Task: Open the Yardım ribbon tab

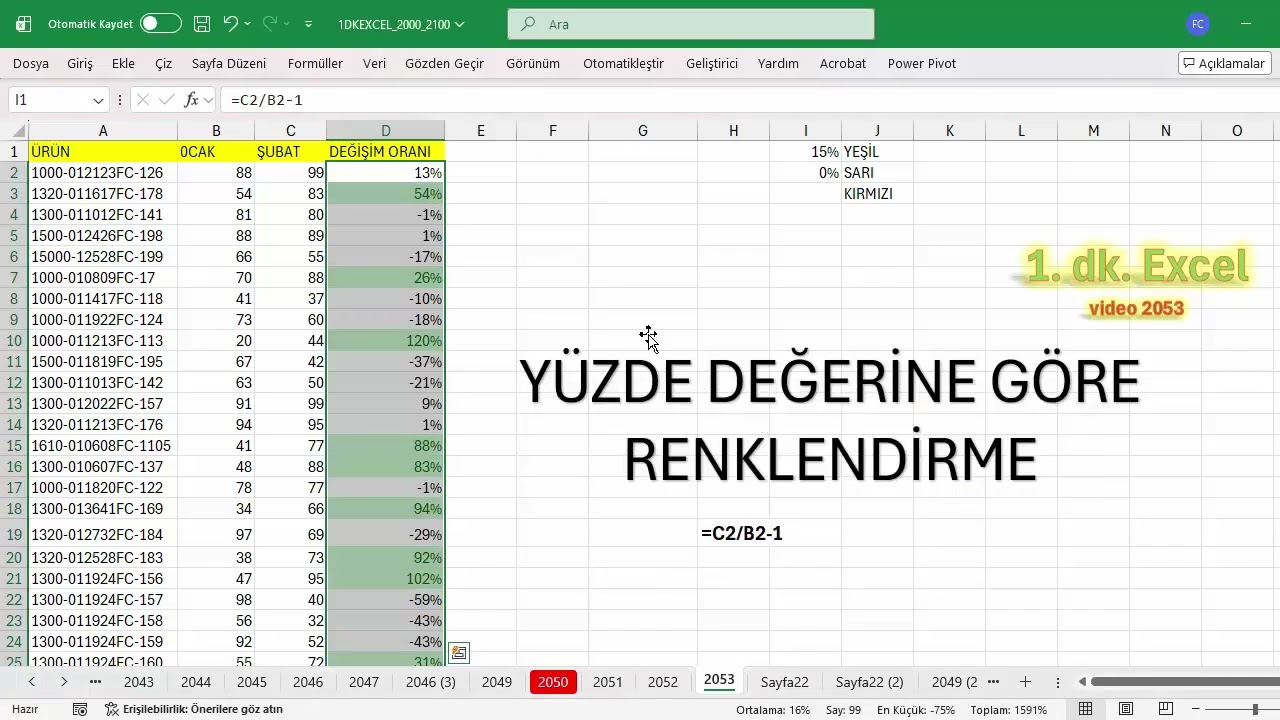Action: coord(778,63)
